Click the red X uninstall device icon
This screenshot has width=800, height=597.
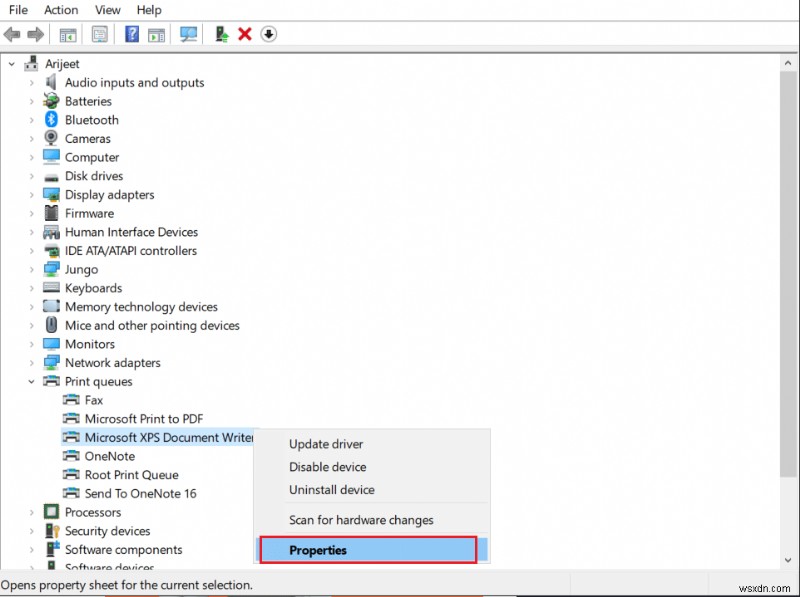(246, 34)
